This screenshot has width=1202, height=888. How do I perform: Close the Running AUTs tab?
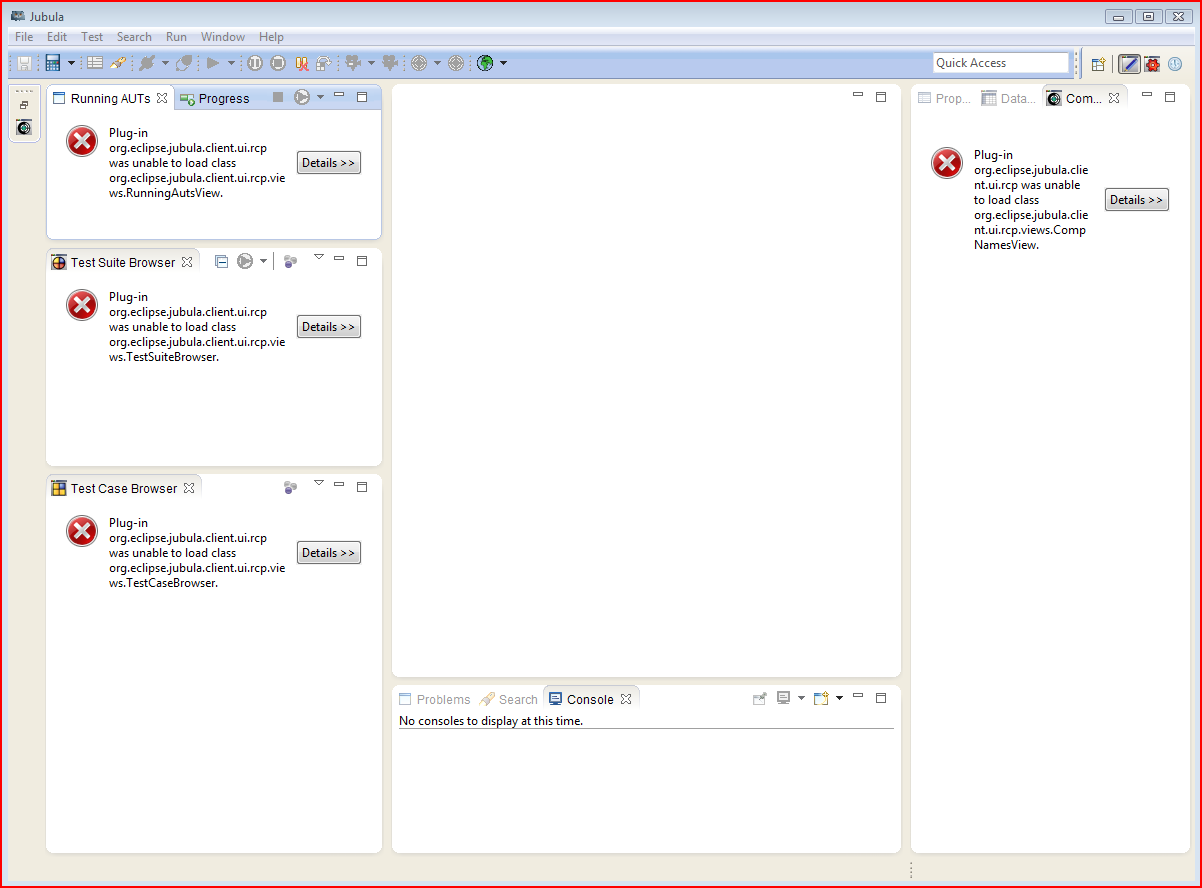click(x=162, y=98)
